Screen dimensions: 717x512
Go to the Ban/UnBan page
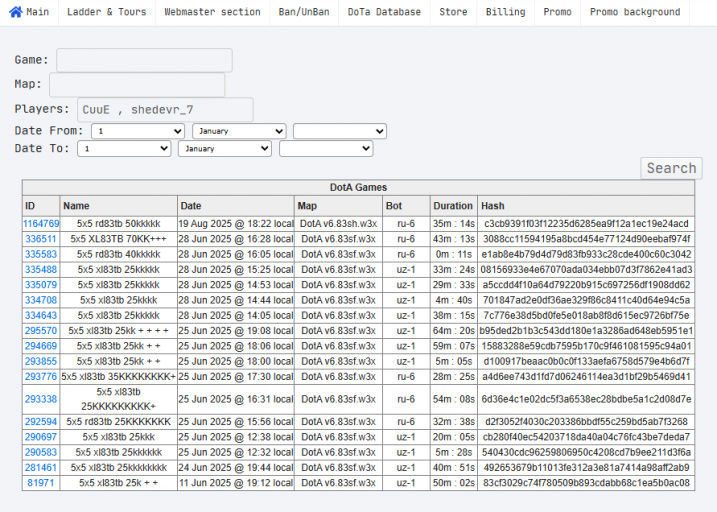304,12
